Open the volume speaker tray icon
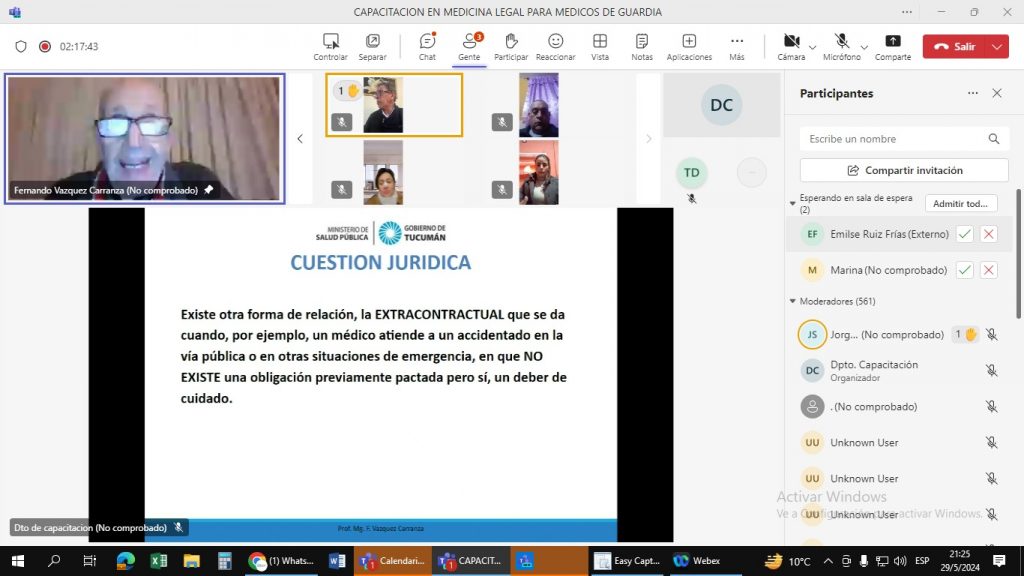The image size is (1024, 576). (900, 561)
